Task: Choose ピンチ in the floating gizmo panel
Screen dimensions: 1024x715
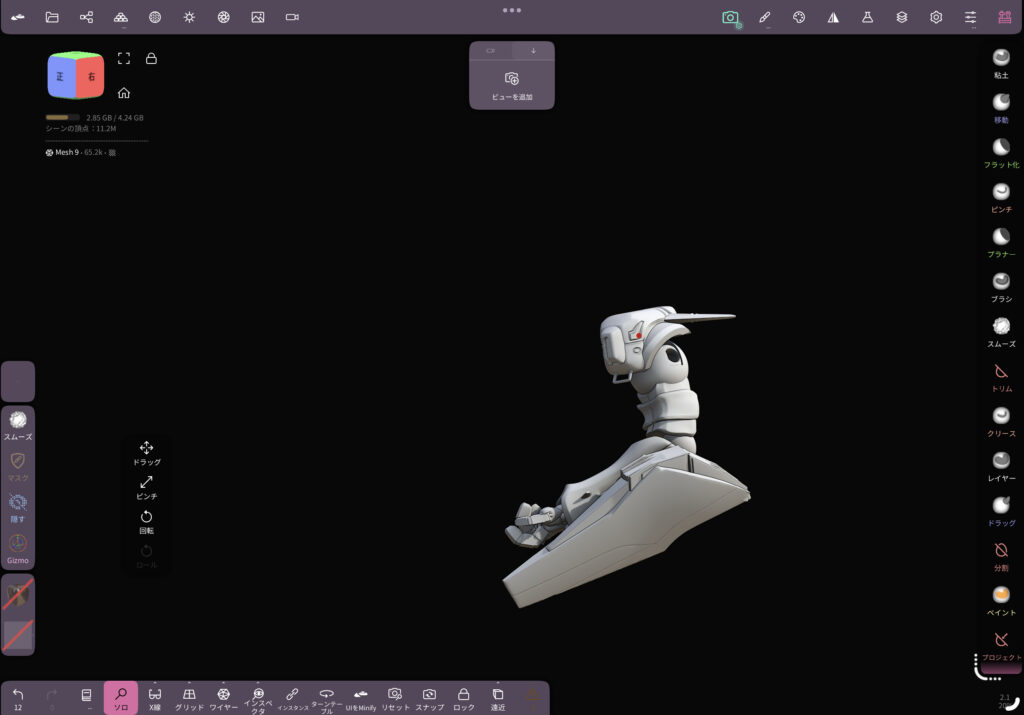Action: click(x=146, y=487)
